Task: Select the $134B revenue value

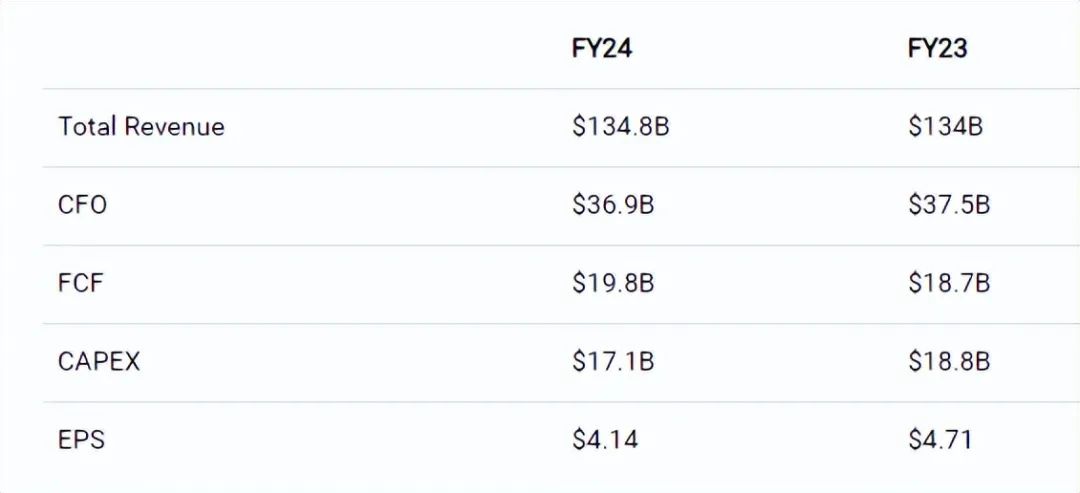Action: pyautogui.click(x=945, y=127)
